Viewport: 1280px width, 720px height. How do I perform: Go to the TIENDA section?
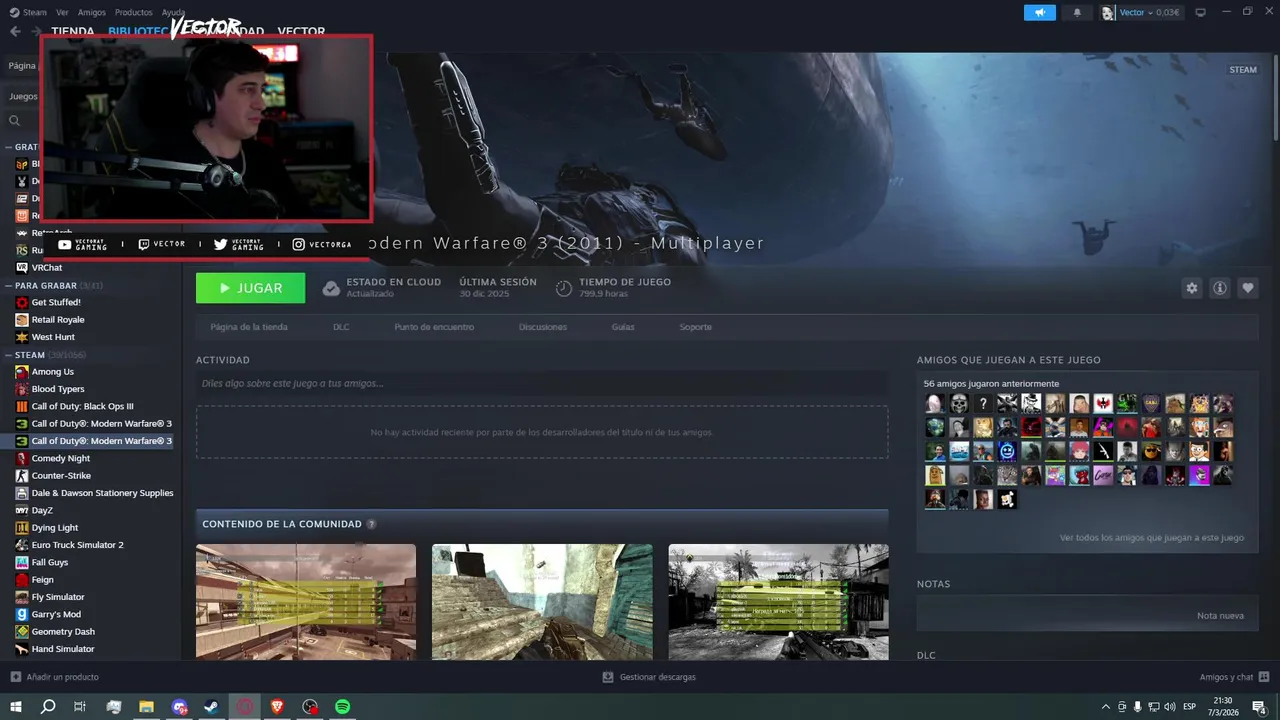73,31
